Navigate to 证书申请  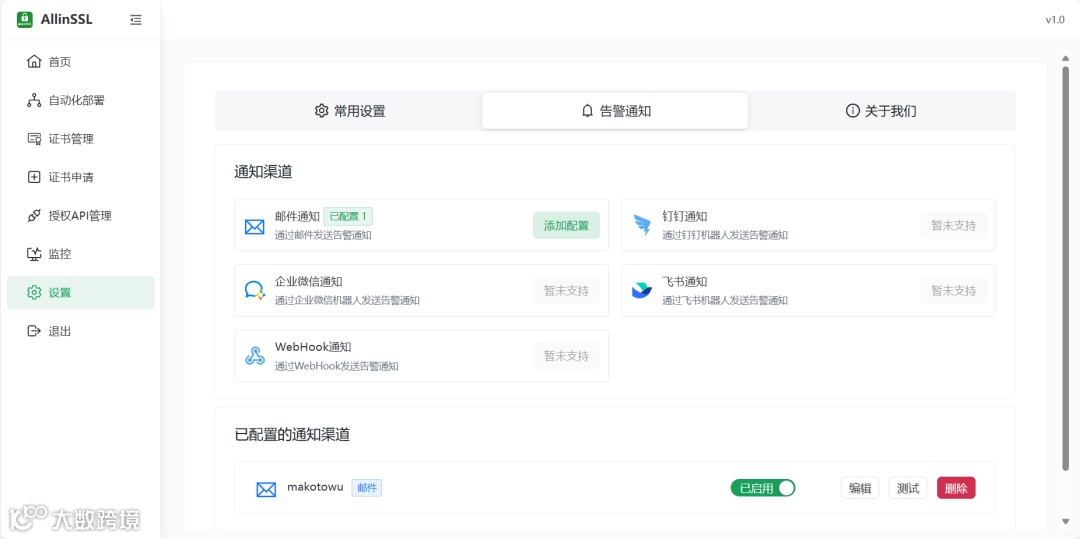(x=81, y=177)
